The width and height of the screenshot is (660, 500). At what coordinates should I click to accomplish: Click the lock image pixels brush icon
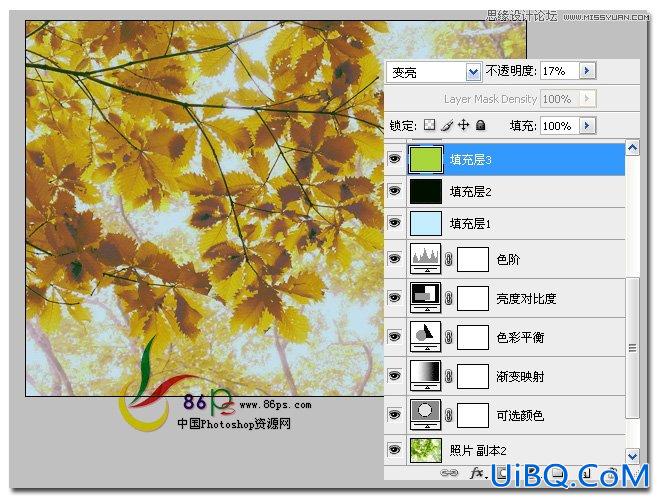point(447,125)
